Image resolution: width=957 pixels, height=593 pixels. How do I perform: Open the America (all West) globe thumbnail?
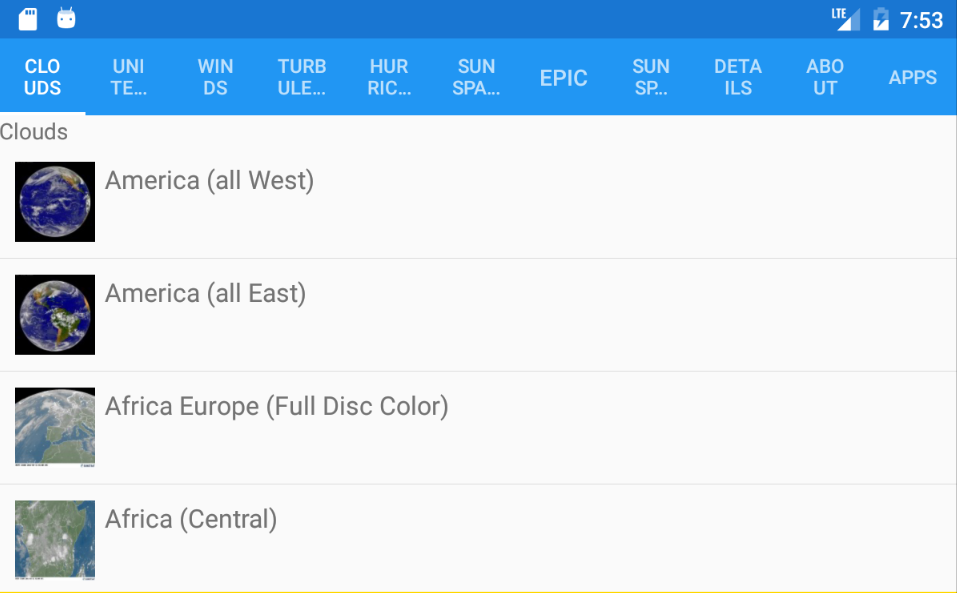point(55,202)
